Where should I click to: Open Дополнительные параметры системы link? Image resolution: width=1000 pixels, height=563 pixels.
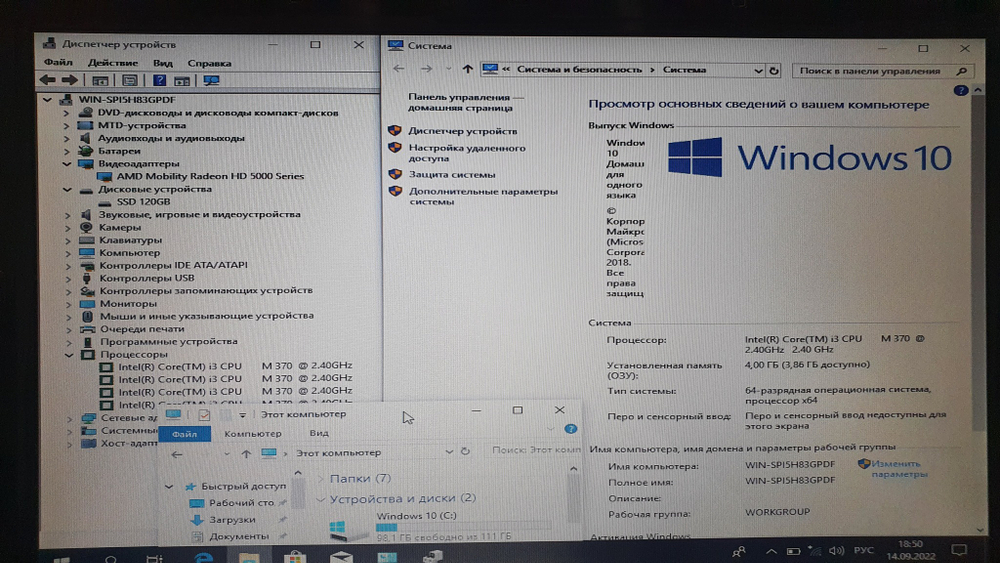click(483, 196)
